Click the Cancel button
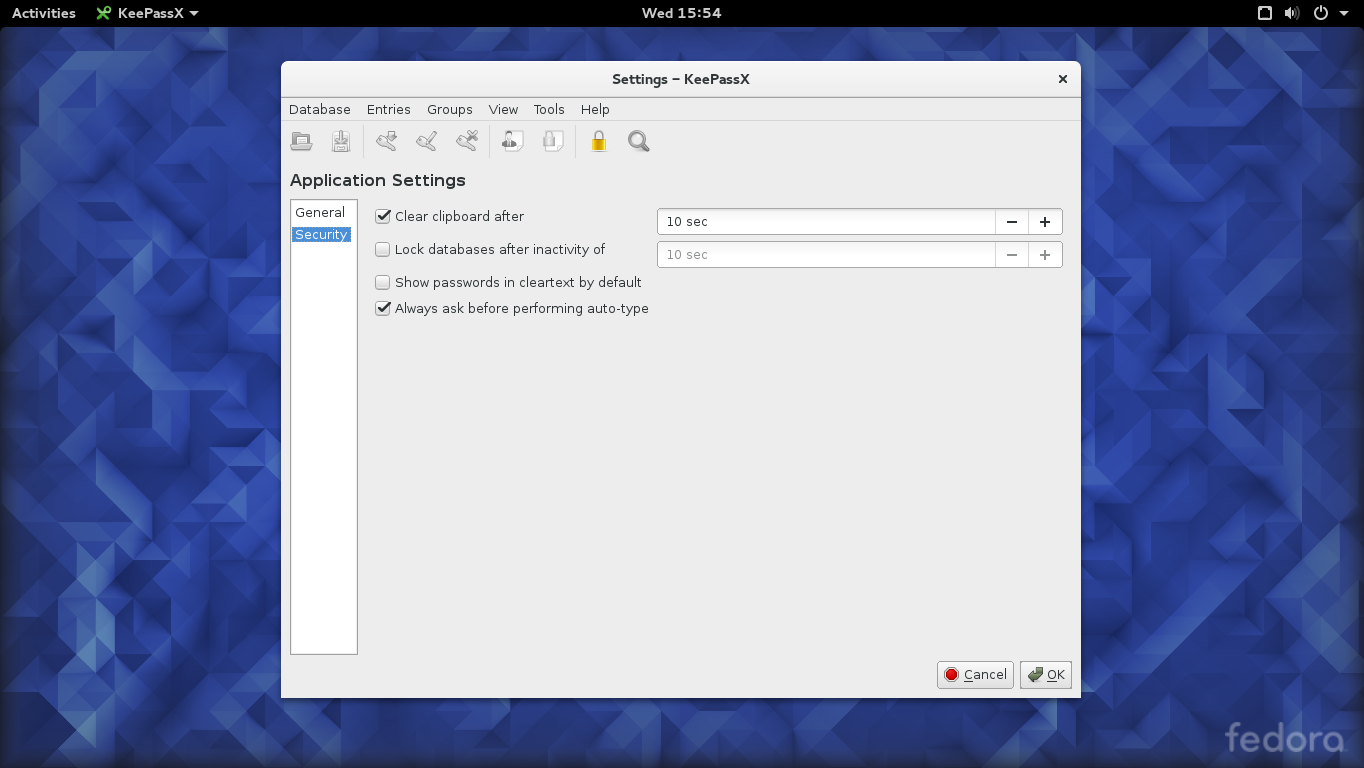This screenshot has height=768, width=1364. point(975,675)
